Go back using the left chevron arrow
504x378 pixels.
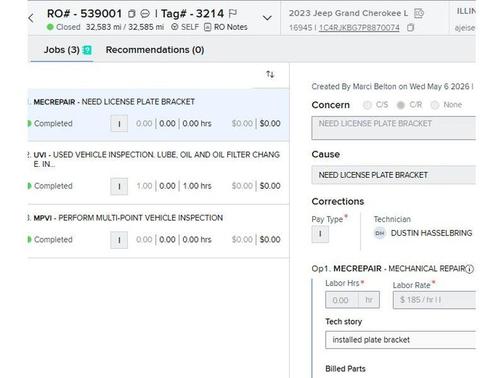point(31,18)
